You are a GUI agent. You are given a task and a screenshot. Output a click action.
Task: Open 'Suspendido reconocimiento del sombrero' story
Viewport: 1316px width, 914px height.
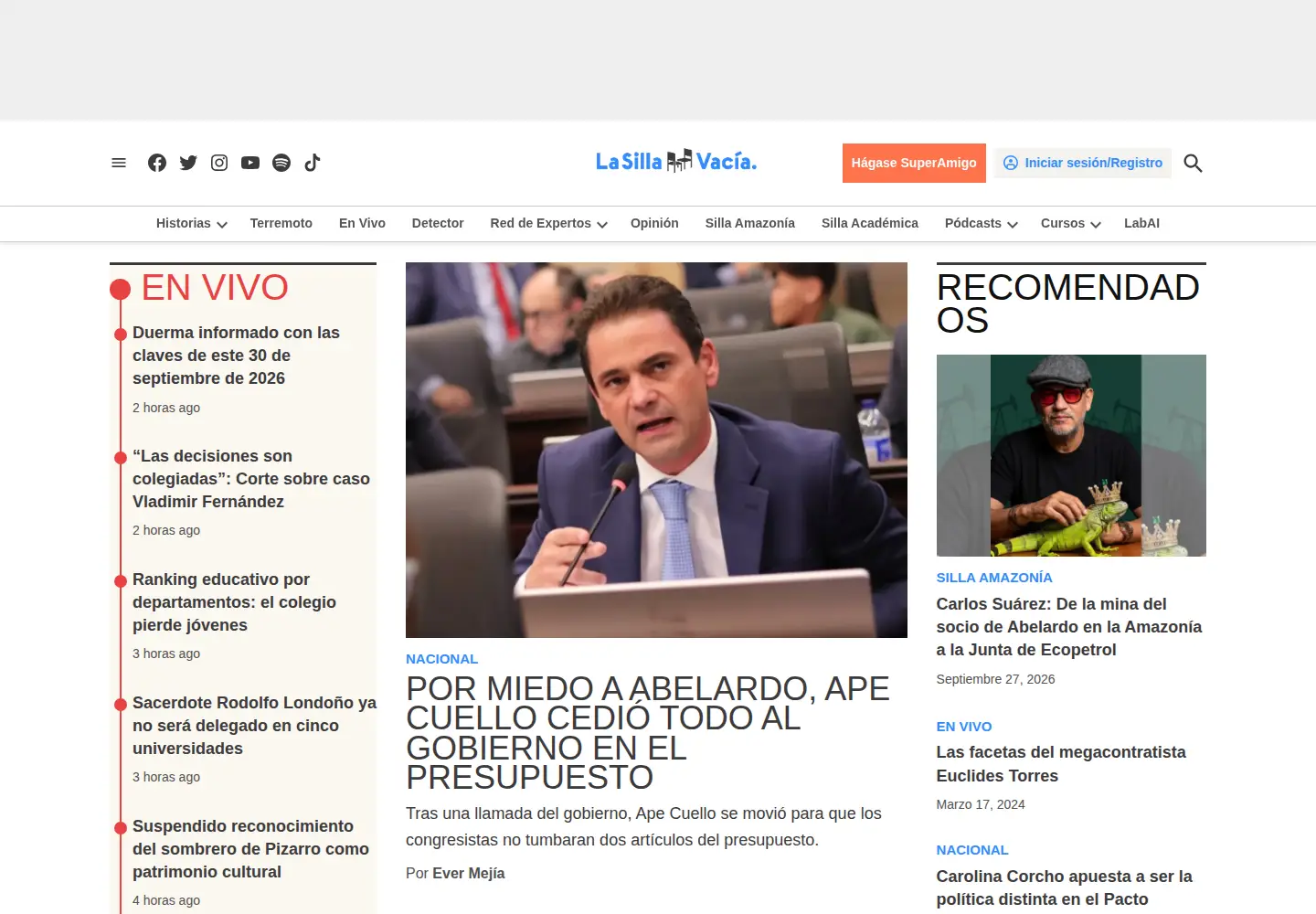(250, 849)
